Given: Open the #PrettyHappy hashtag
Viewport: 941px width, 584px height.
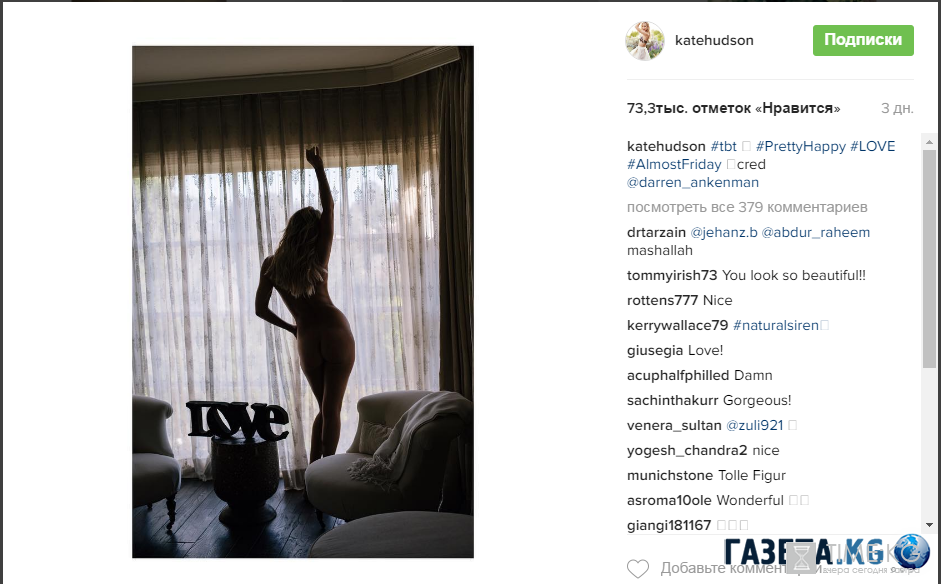Looking at the screenshot, I should coord(801,146).
